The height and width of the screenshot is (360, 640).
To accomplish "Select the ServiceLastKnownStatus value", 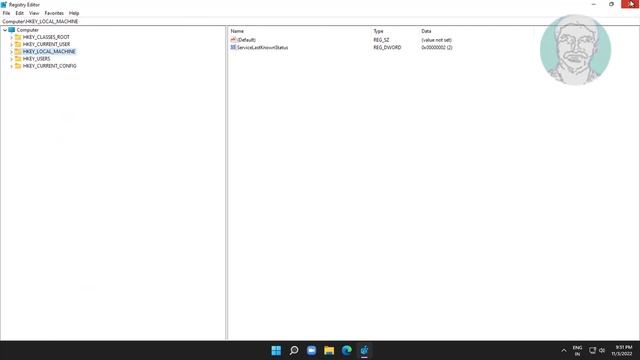I will click(262, 47).
